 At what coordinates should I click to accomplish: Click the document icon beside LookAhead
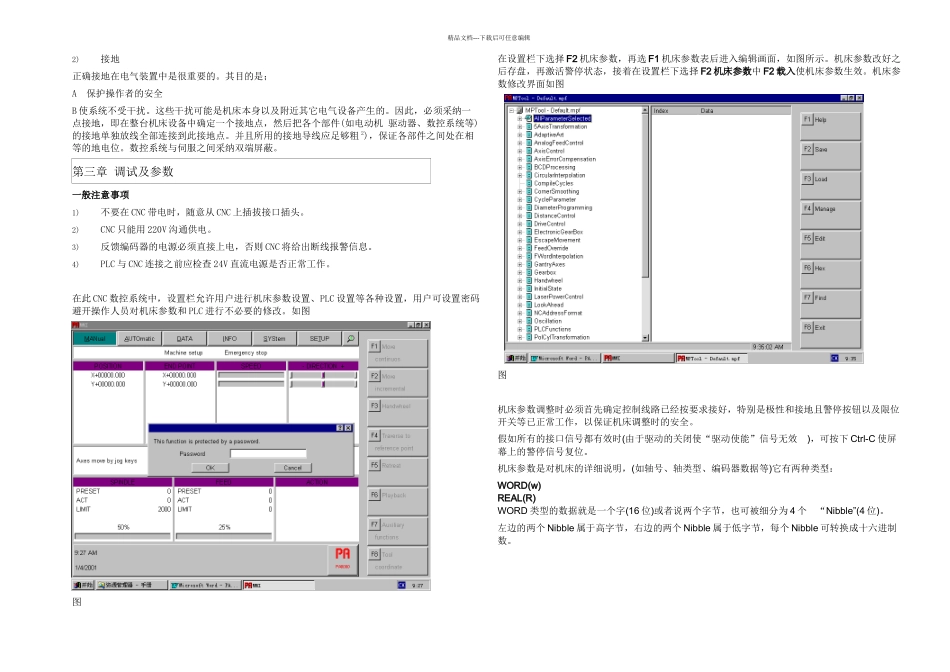tap(529, 305)
